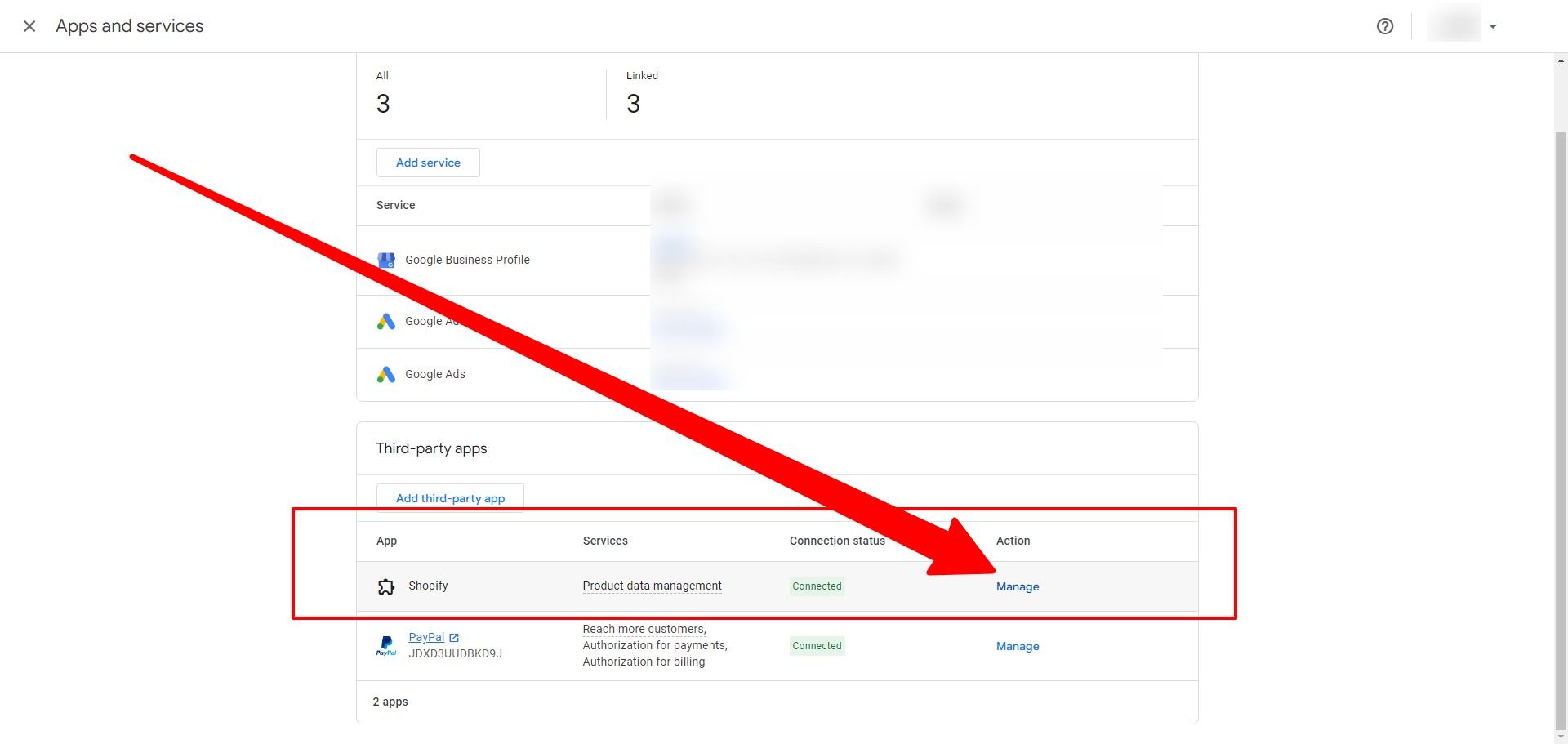1568x744 pixels.
Task: Manage the Shopify app connection
Action: click(x=1018, y=586)
